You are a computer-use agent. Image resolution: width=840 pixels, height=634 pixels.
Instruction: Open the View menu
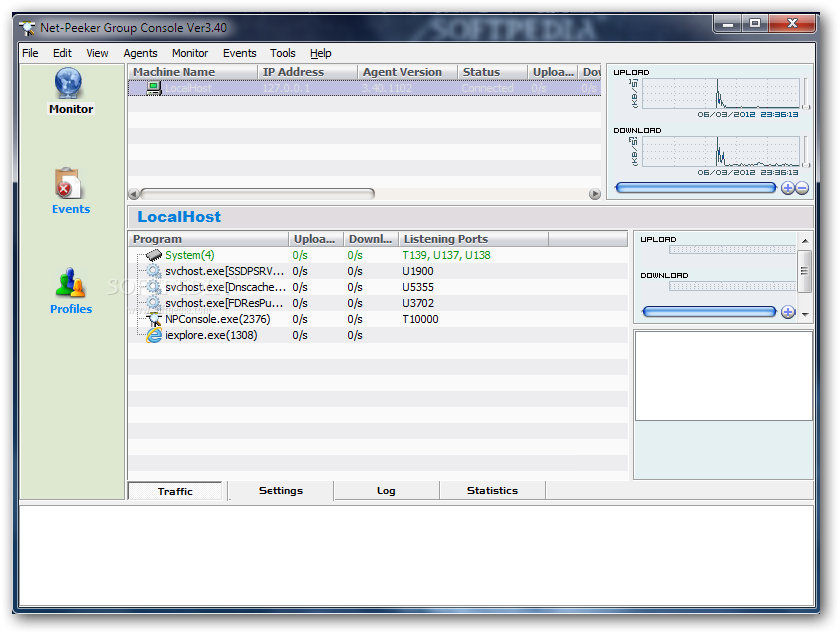[97, 53]
